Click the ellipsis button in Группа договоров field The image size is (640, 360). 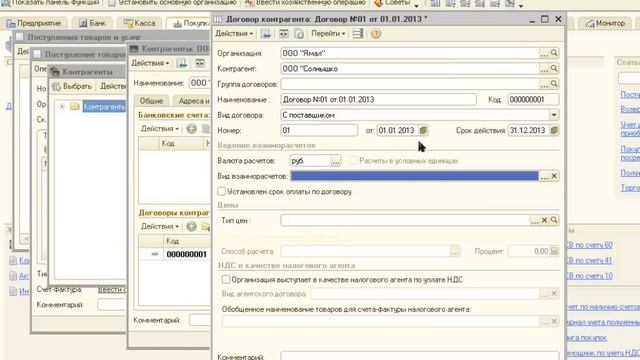[x=544, y=84]
